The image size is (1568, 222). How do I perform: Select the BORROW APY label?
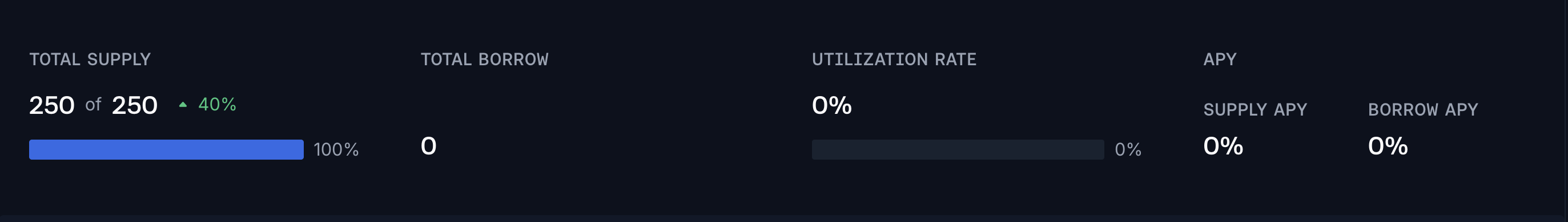tap(1423, 110)
